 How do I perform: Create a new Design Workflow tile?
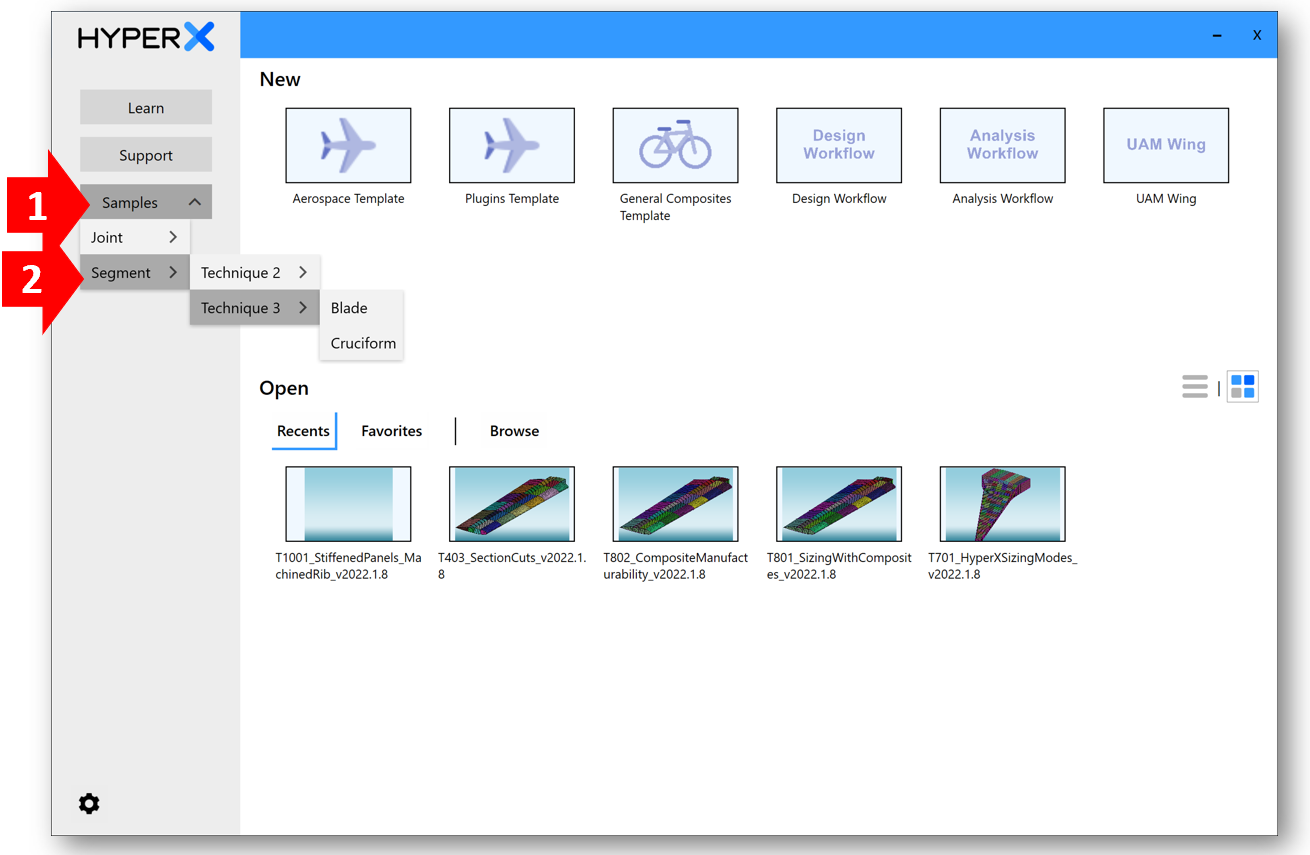pos(839,146)
